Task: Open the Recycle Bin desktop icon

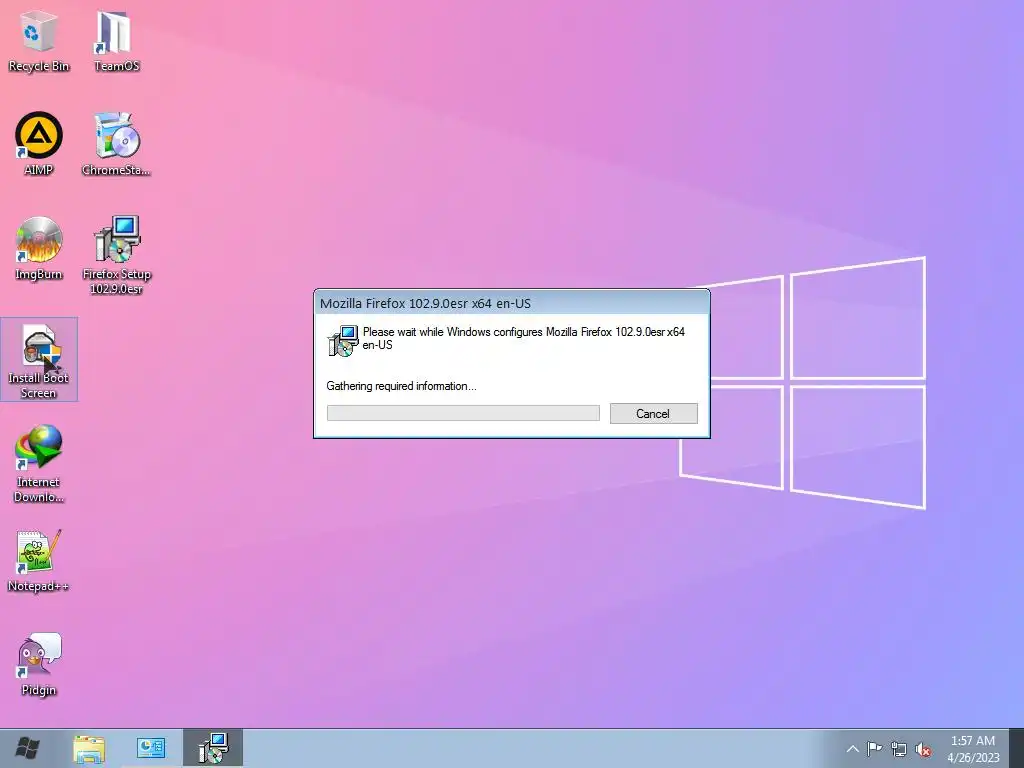Action: point(39,40)
